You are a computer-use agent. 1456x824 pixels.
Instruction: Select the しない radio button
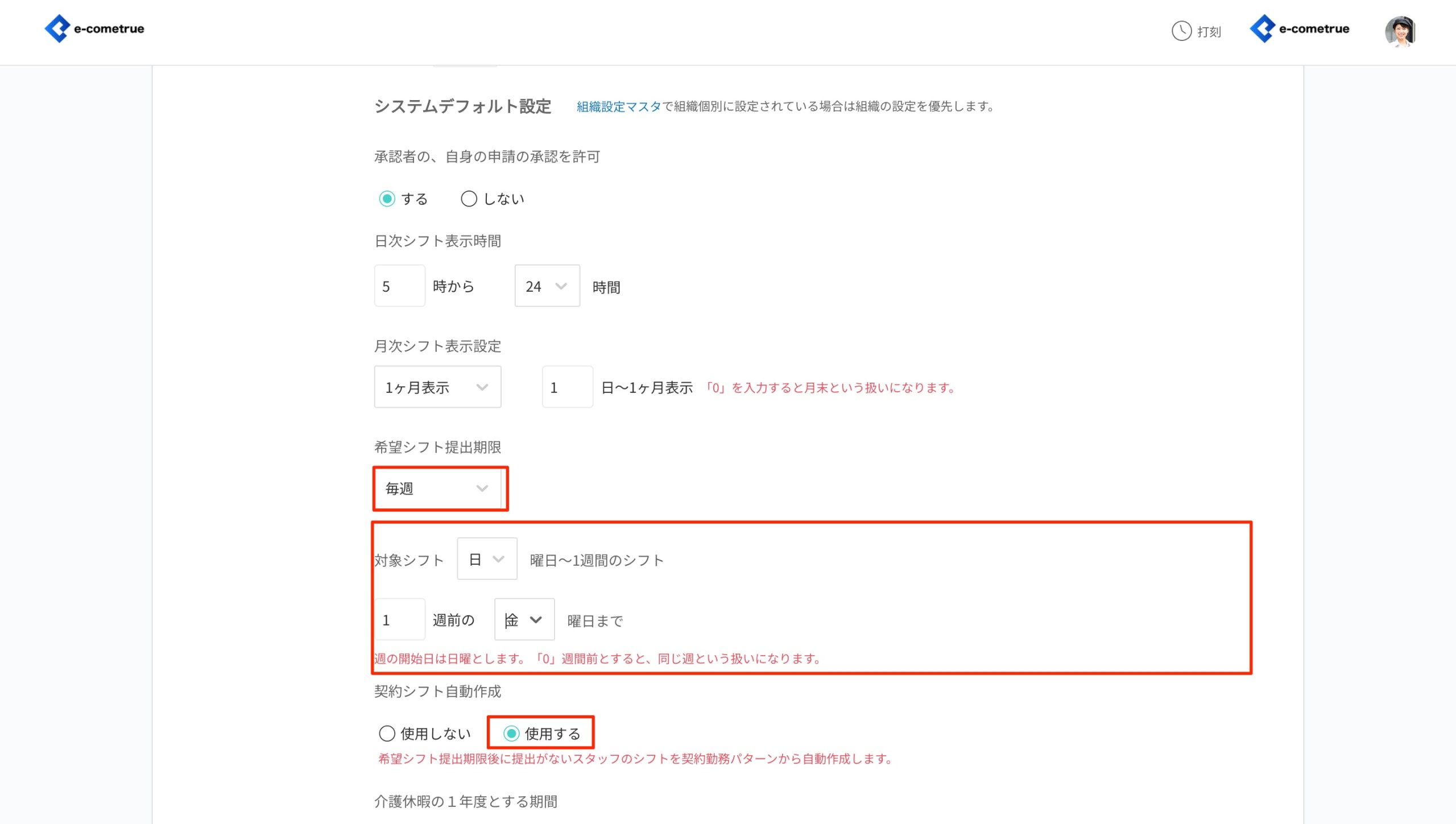469,198
